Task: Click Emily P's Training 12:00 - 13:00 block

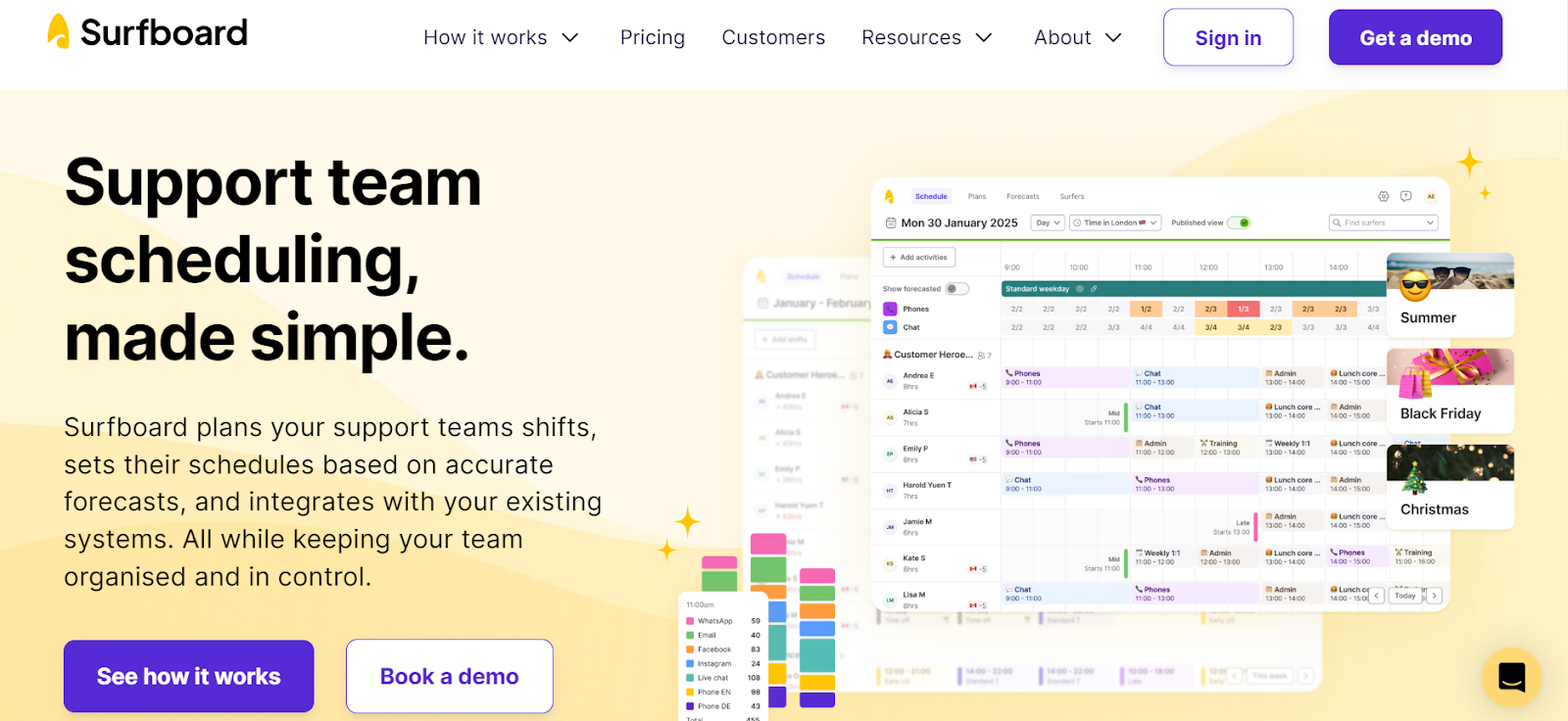Action: click(x=1228, y=448)
